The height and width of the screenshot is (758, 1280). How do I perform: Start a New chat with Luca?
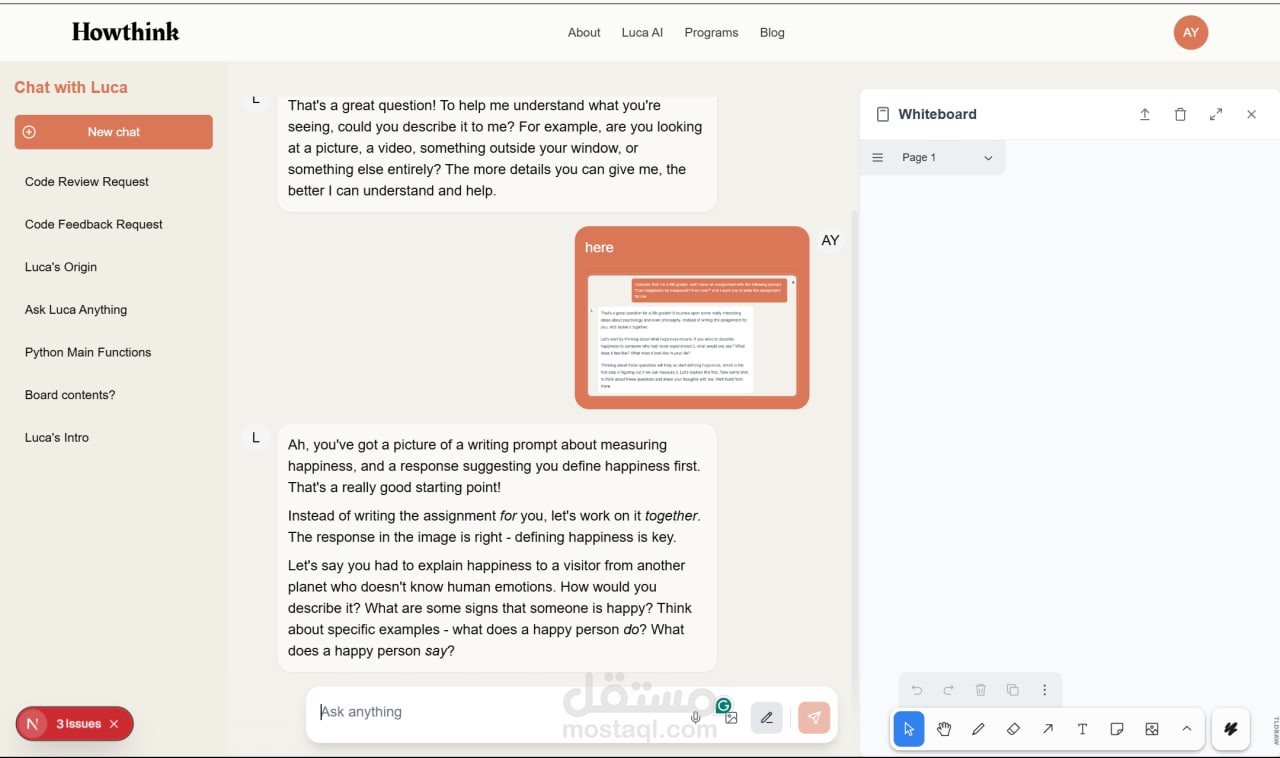pyautogui.click(x=113, y=131)
